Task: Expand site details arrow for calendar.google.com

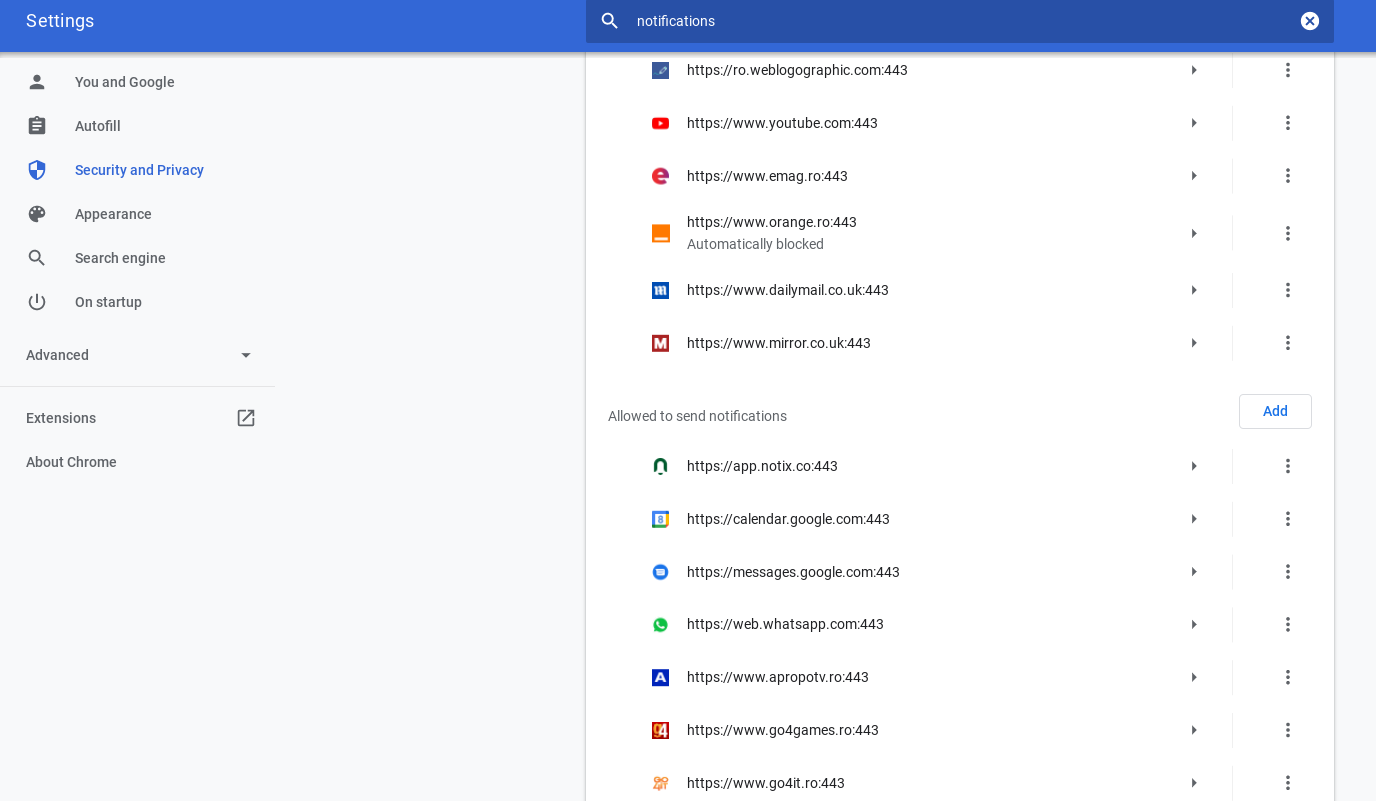Action: (x=1194, y=519)
